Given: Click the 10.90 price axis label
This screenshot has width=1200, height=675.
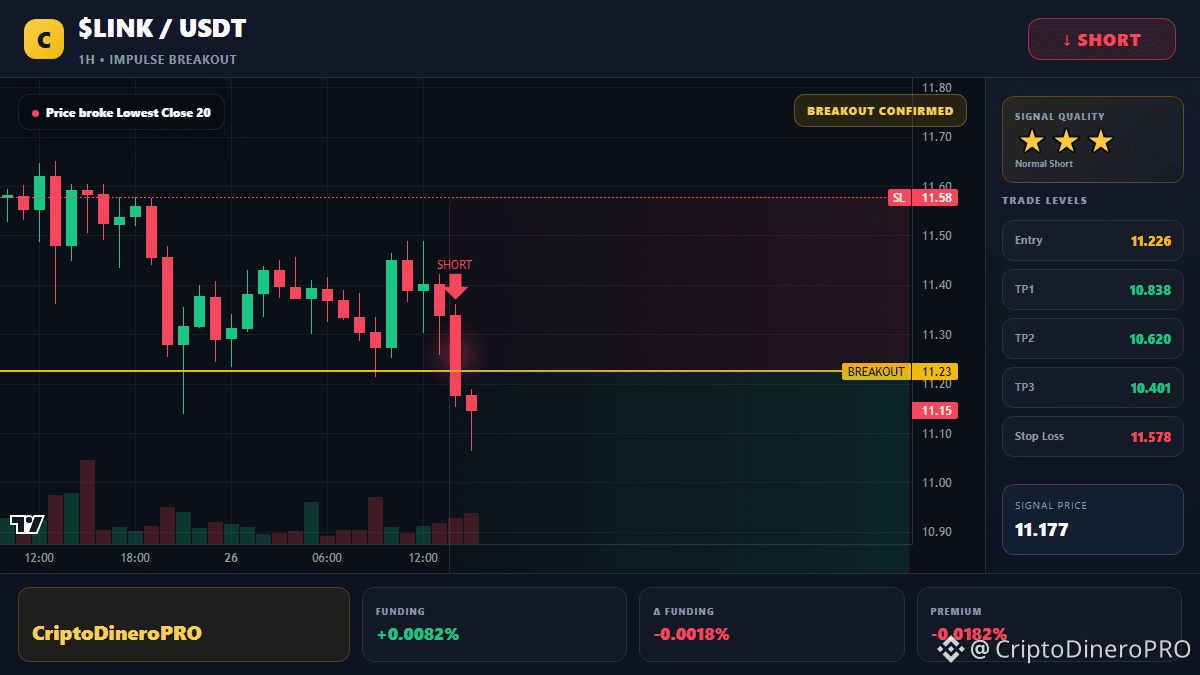Looking at the screenshot, I should pos(937,532).
